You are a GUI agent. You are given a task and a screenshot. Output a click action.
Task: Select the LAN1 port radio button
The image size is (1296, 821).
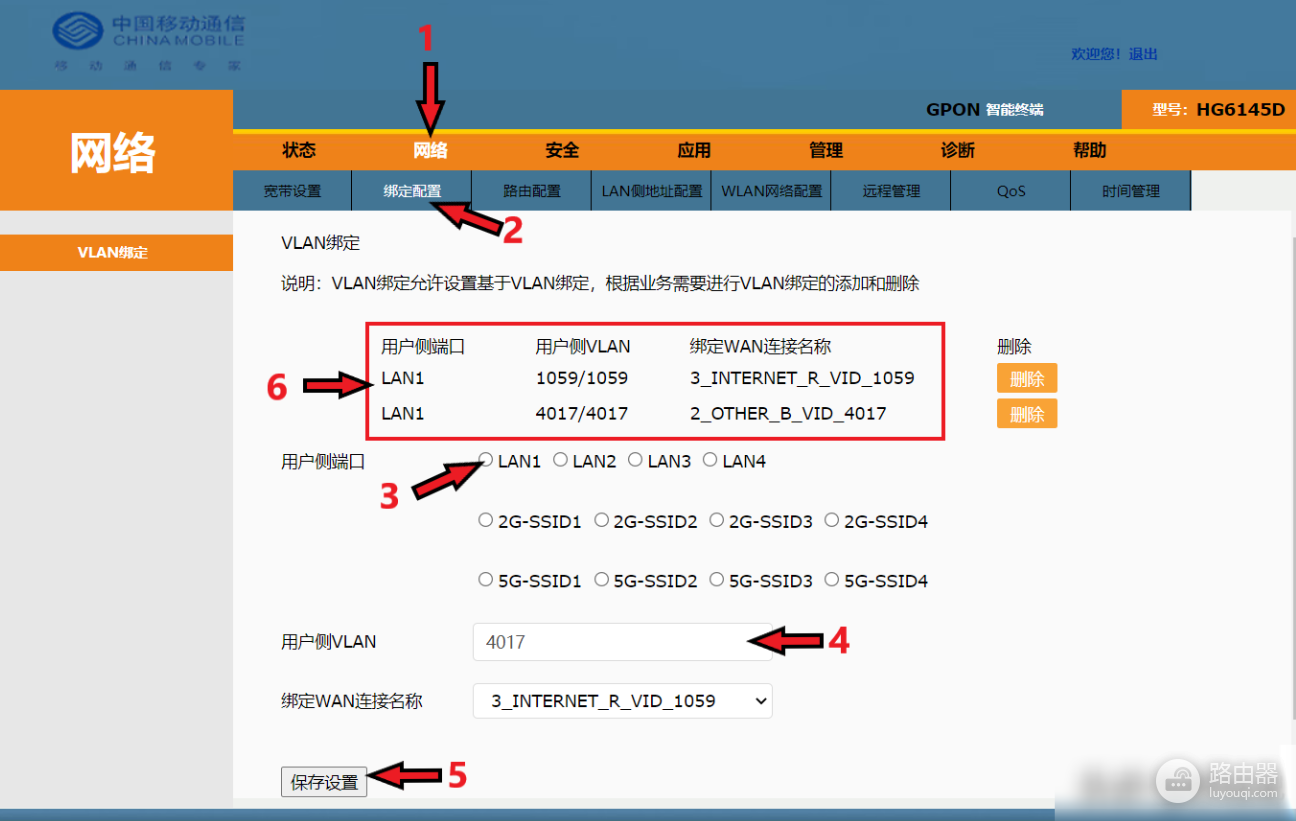tap(486, 460)
